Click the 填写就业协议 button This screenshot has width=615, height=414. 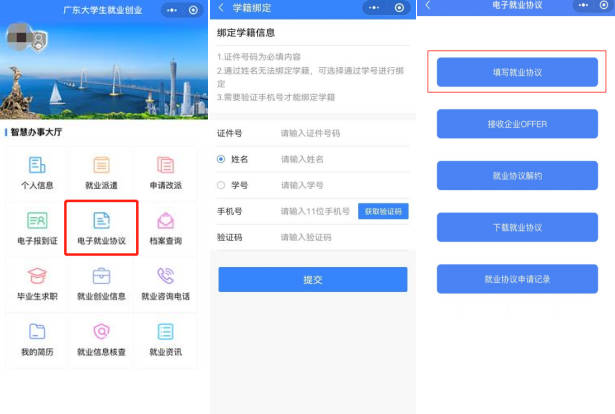click(x=517, y=72)
